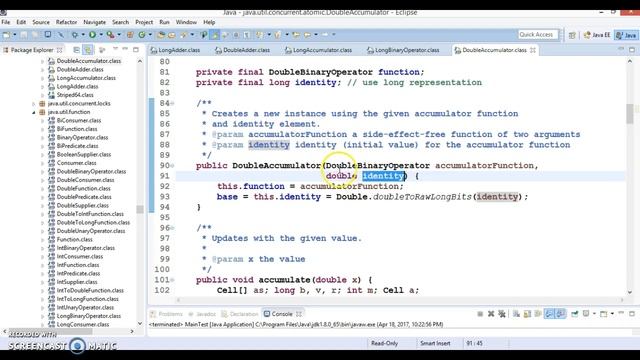
Task: Collapse the java.util.function package
Action: click(34, 112)
